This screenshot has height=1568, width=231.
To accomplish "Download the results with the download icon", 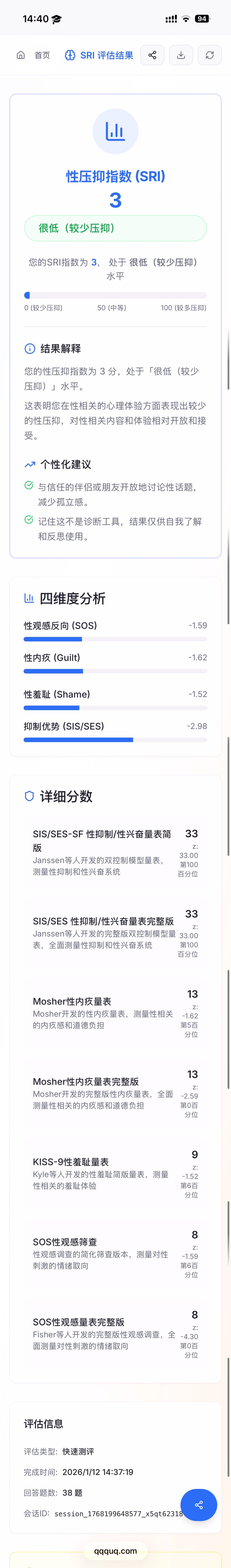I will point(181,55).
